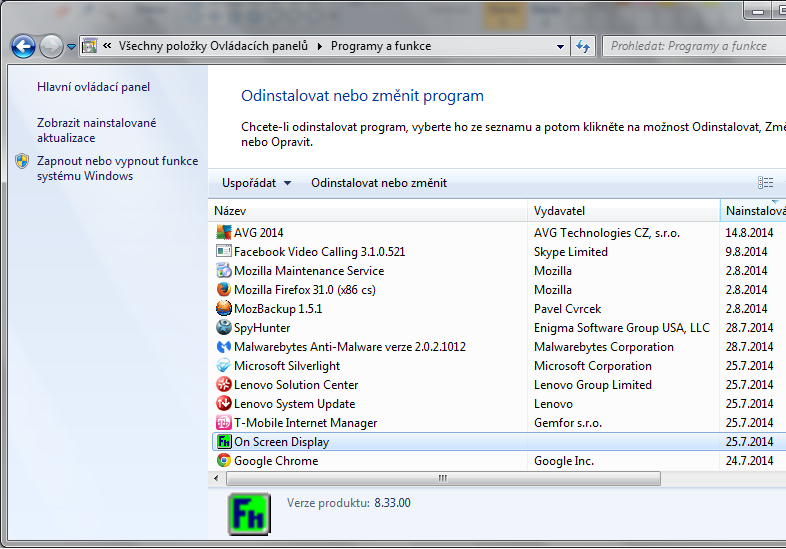Viewport: 786px width, 549px height.
Task: Select the Google Chrome icon in list
Action: pyautogui.click(x=224, y=461)
